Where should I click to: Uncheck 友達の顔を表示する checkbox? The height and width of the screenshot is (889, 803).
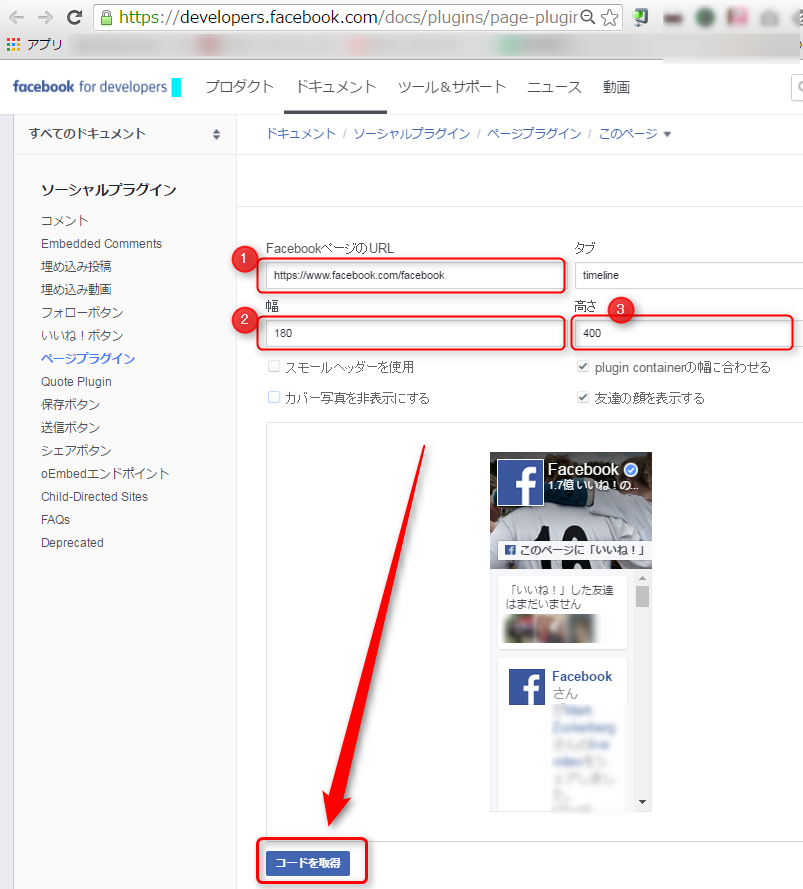tap(582, 397)
